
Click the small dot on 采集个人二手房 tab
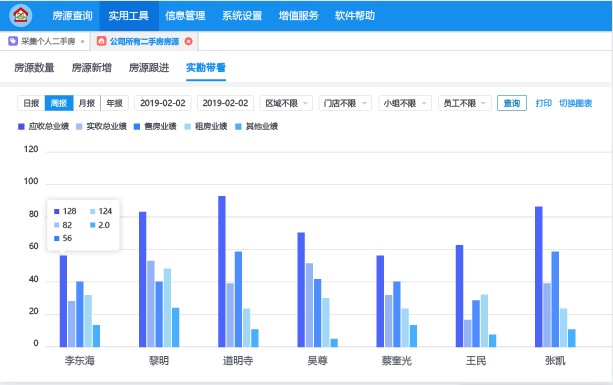click(82, 41)
